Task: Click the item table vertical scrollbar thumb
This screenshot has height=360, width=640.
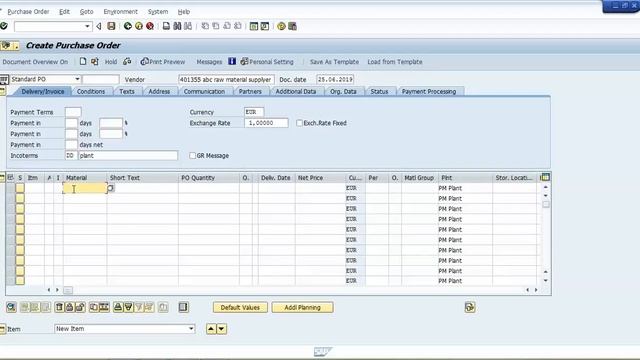Action: pyautogui.click(x=546, y=204)
